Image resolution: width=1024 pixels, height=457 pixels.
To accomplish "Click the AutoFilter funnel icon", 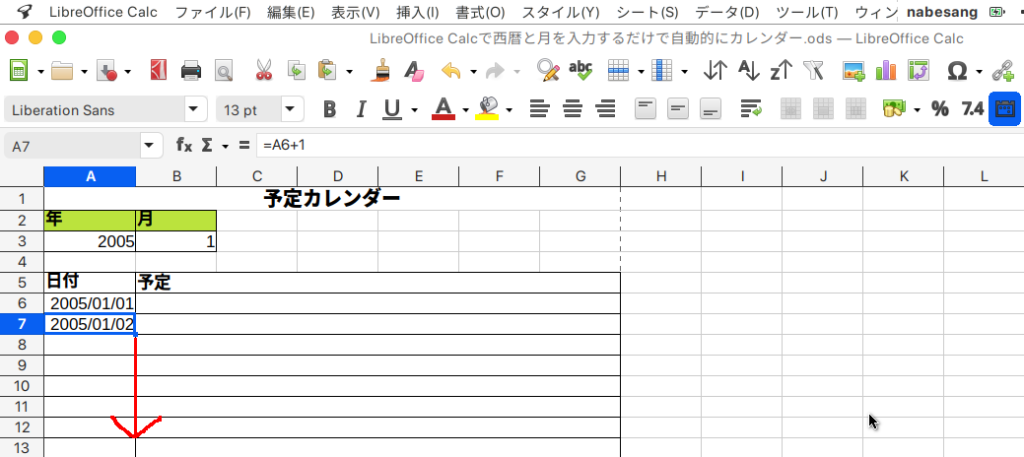I will point(813,71).
